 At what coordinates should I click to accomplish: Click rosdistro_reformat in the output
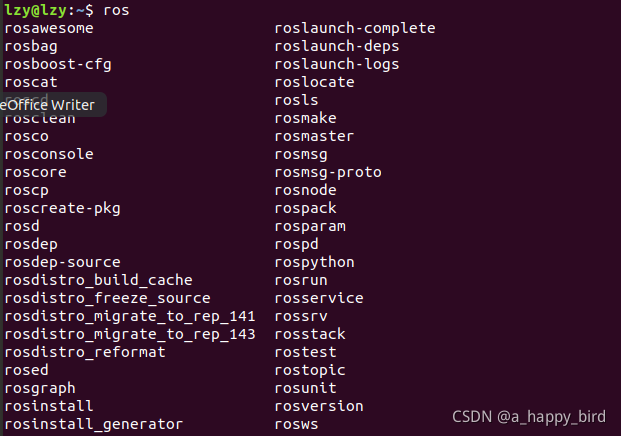(85, 352)
